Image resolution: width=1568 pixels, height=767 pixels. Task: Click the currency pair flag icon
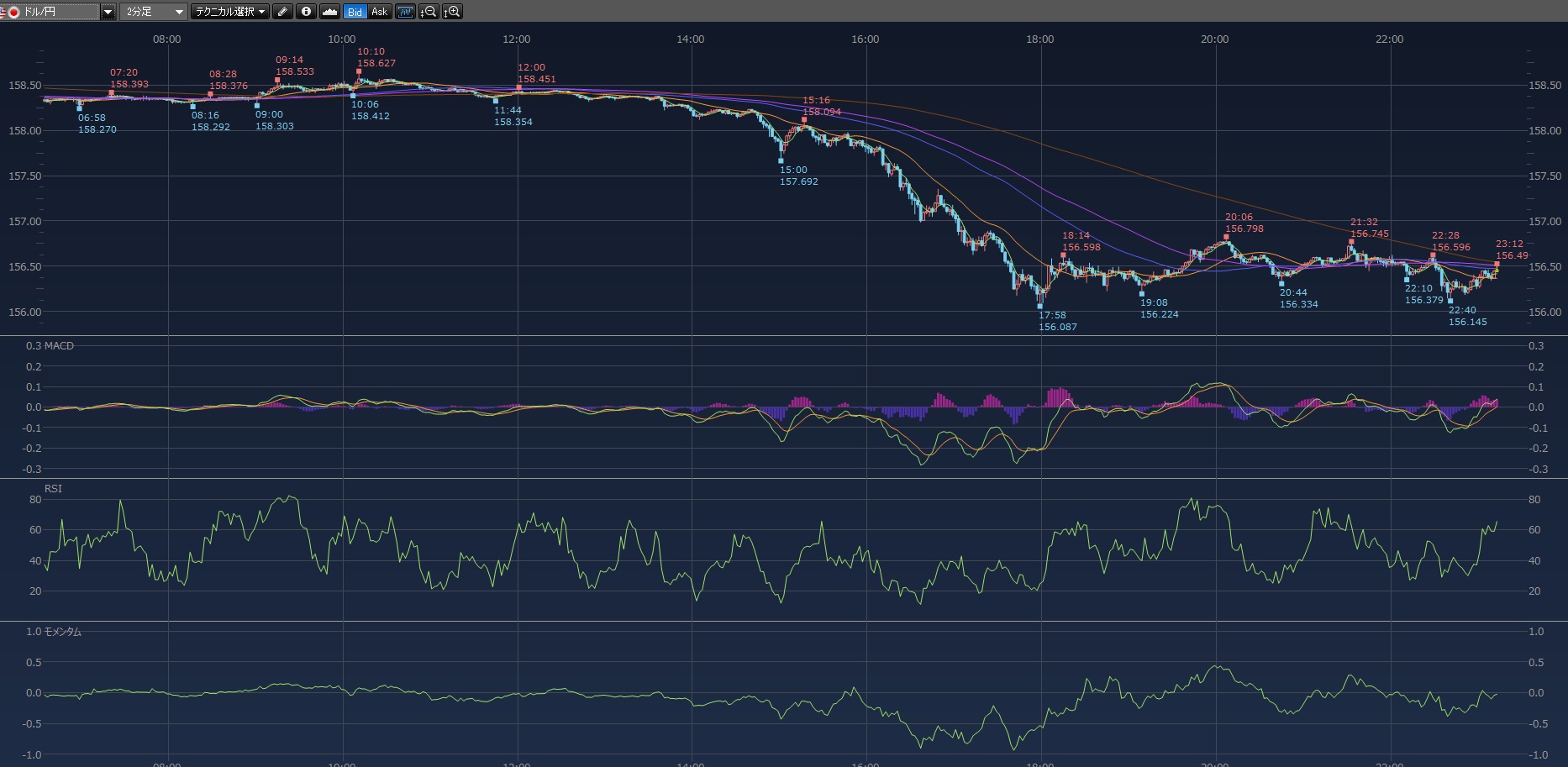coord(13,12)
